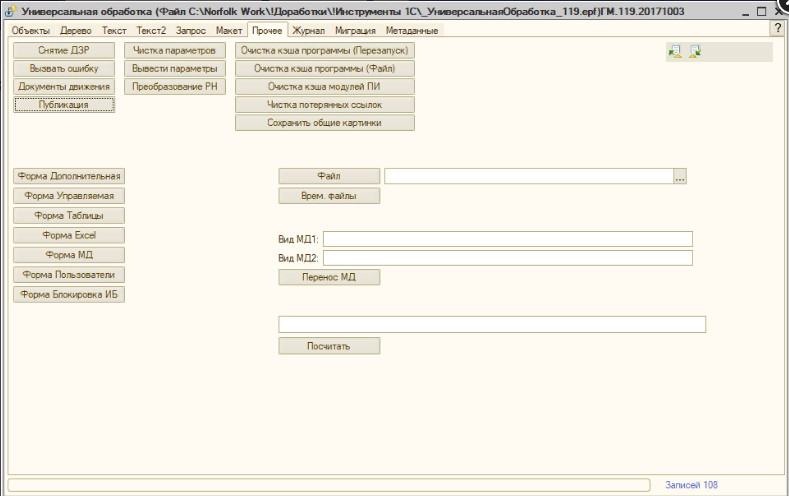
Task: Click the left document icon in the top-right toolbar
Action: pos(675,52)
